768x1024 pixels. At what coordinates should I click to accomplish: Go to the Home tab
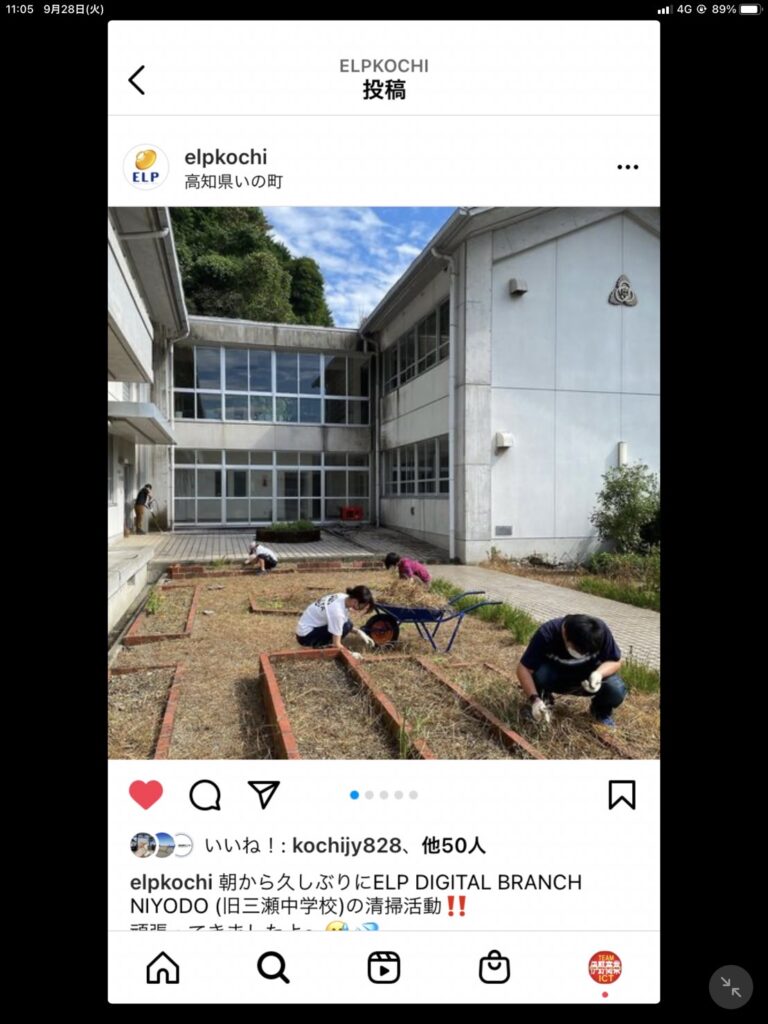tap(163, 967)
